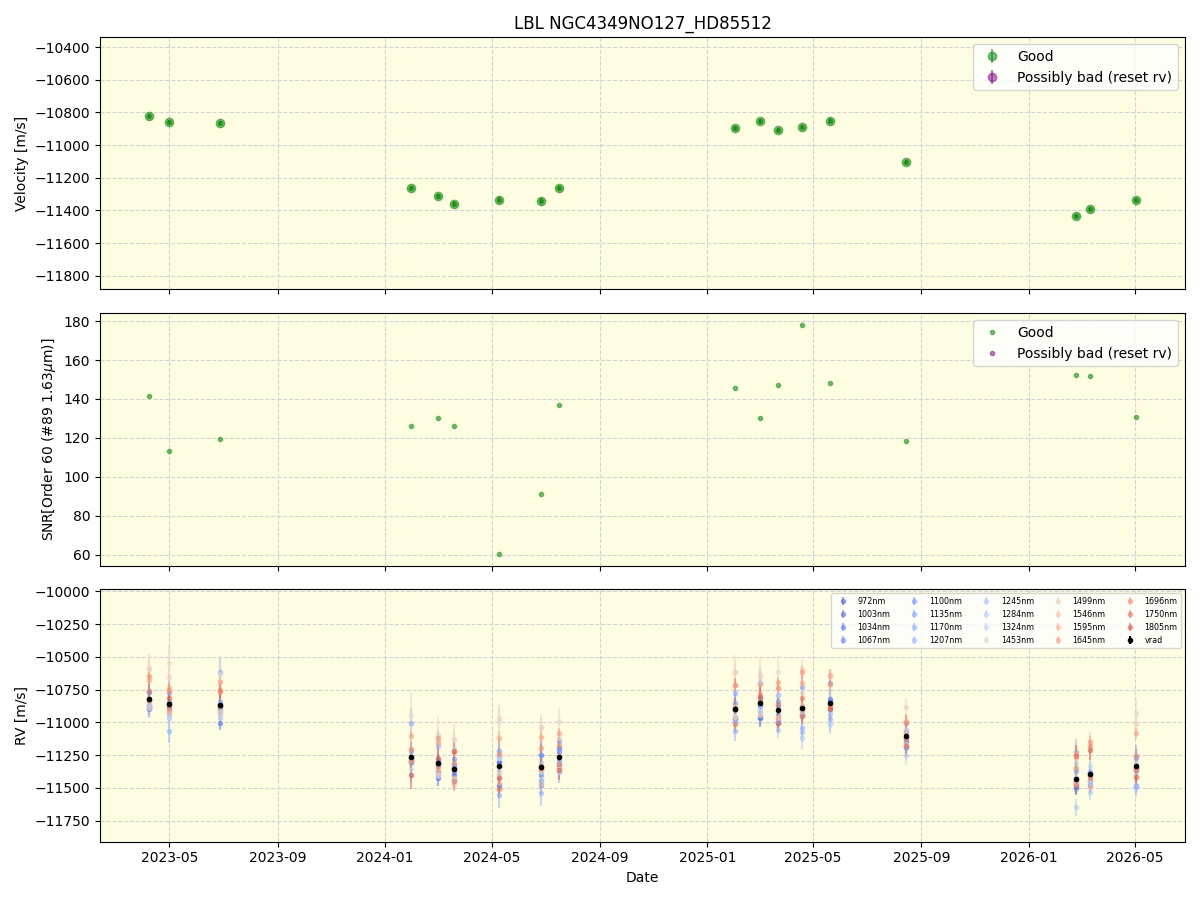
Task: Click the 80 SNR axis tick label
Action: pyautogui.click(x=84, y=517)
